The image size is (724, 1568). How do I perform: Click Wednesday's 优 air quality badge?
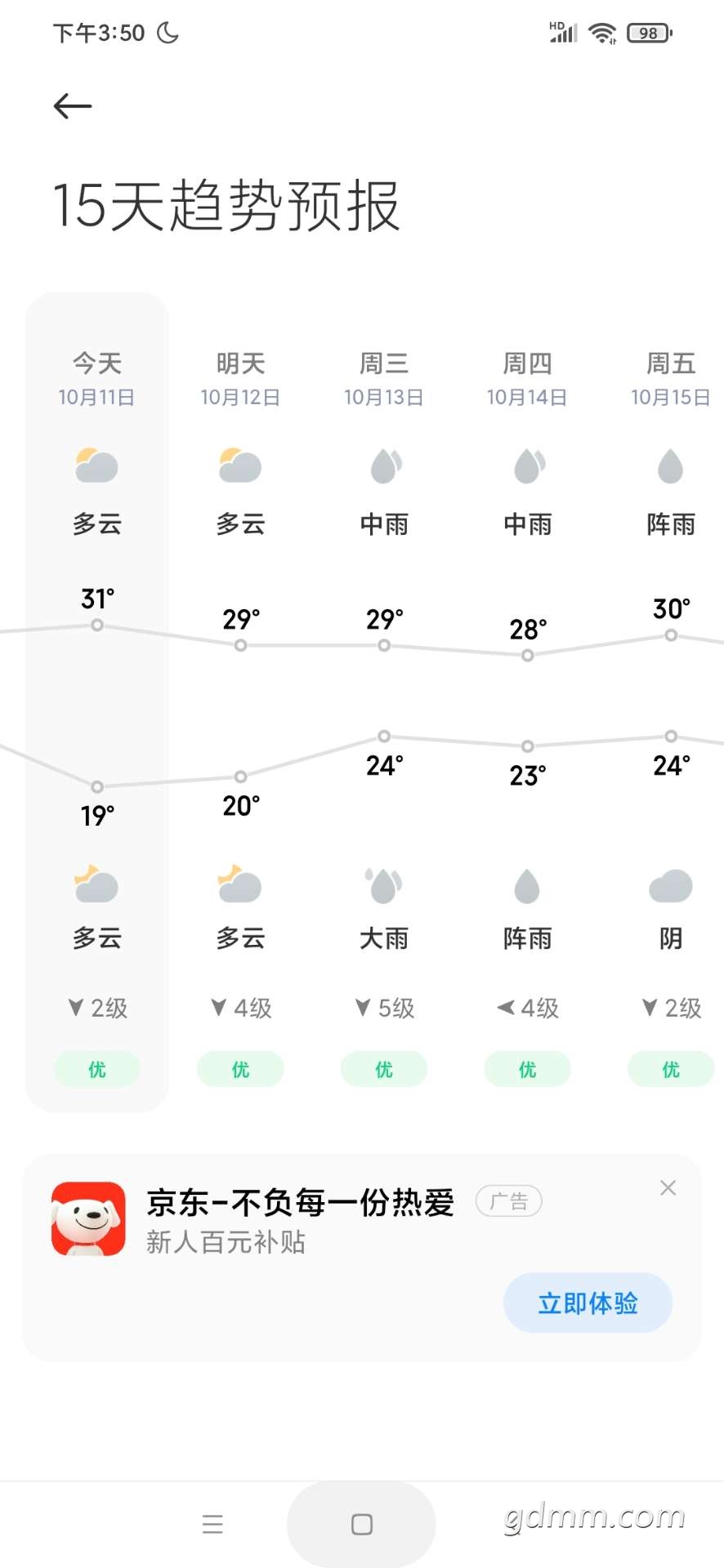pos(384,1069)
